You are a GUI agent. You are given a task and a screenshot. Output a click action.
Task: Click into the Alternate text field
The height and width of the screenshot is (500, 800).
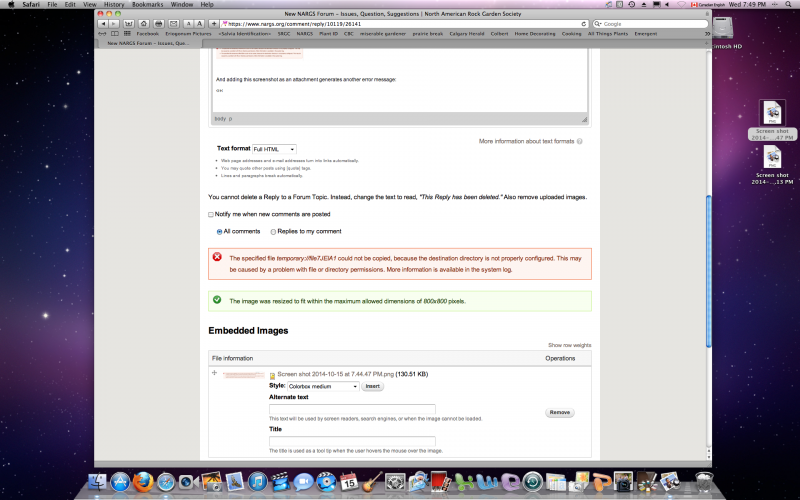pos(352,409)
